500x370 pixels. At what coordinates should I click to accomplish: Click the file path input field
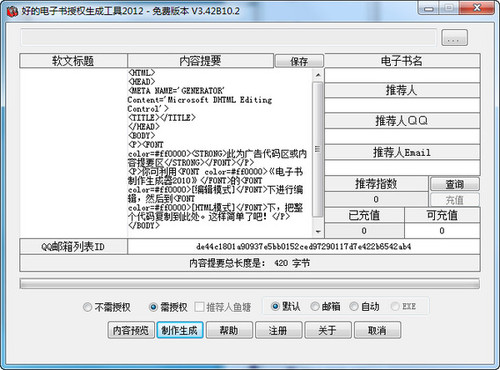point(229,37)
